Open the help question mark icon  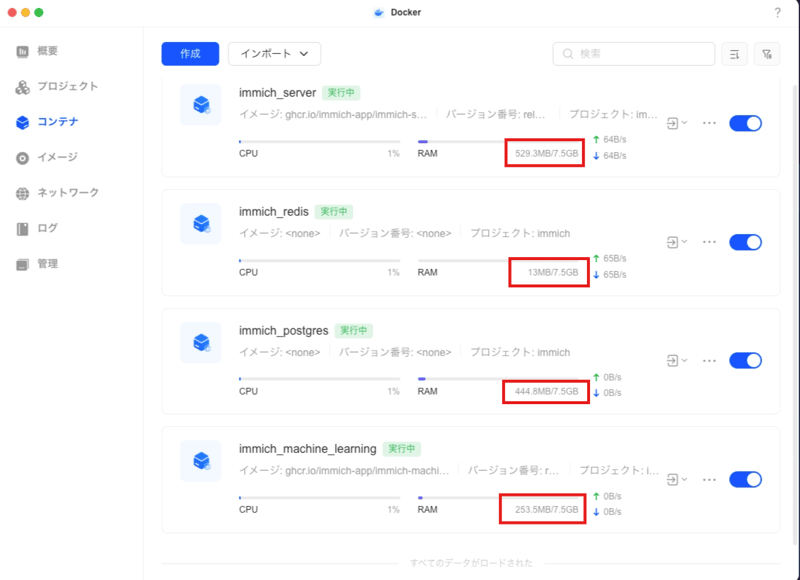pyautogui.click(x=777, y=13)
